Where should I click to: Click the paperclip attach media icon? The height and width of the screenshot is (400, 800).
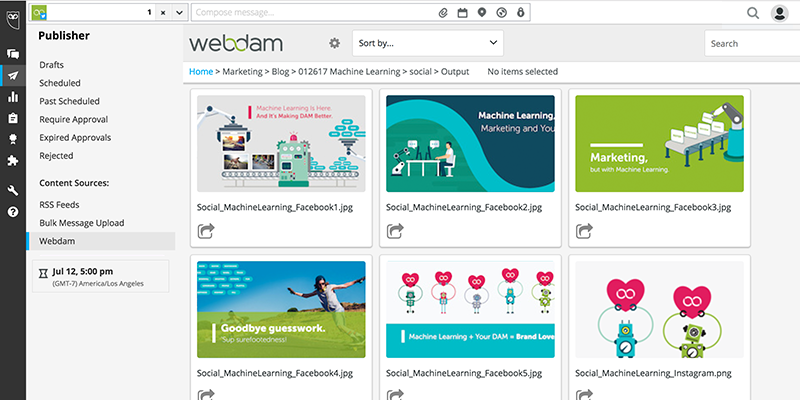[x=443, y=13]
